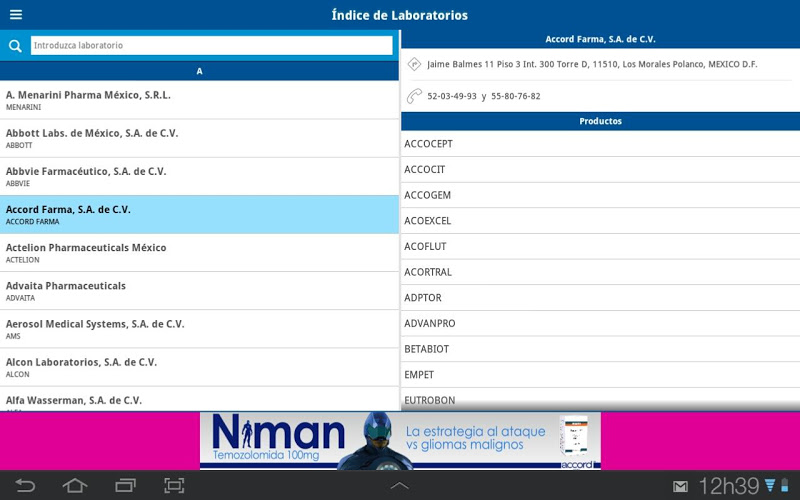Open the mail notification icon
Image resolution: width=800 pixels, height=500 pixels.
click(680, 487)
